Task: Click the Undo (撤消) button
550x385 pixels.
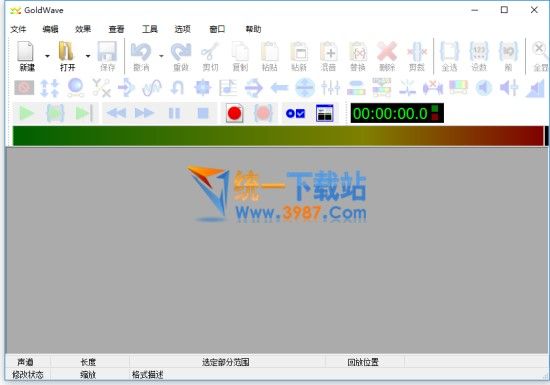Action: pyautogui.click(x=141, y=56)
